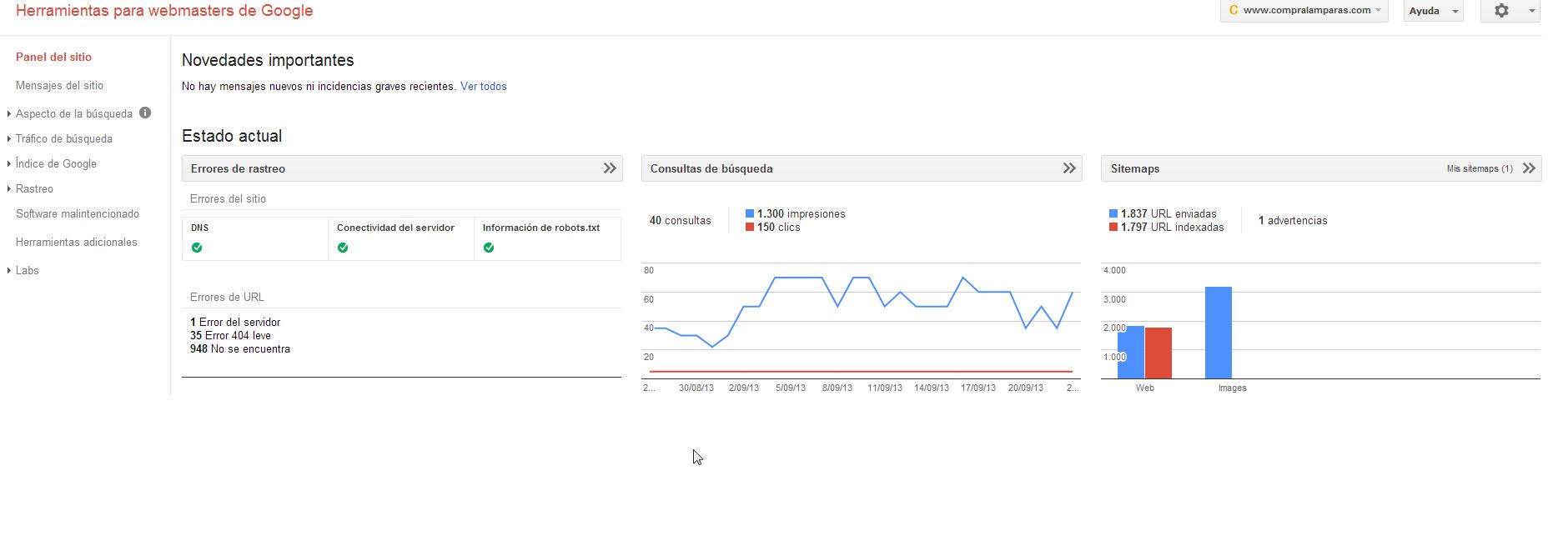Open Consultas de búsqueda double-arrow icon
This screenshot has height=546, width=1568.
coord(1069,168)
